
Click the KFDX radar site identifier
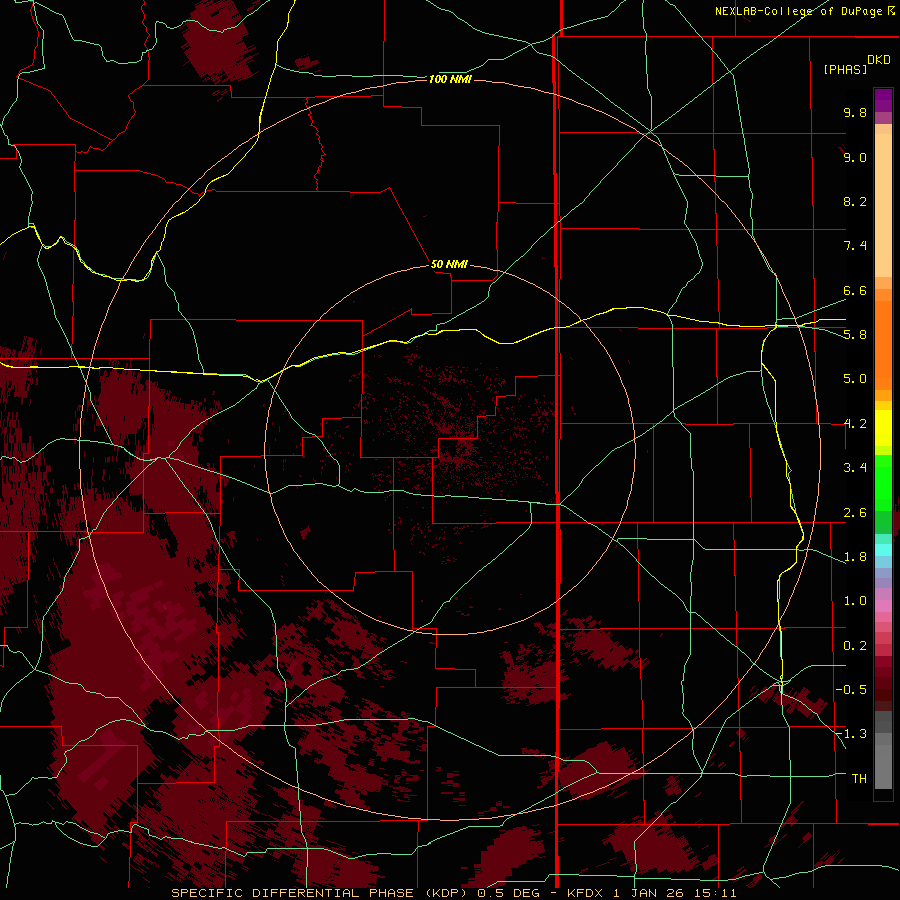click(x=585, y=893)
